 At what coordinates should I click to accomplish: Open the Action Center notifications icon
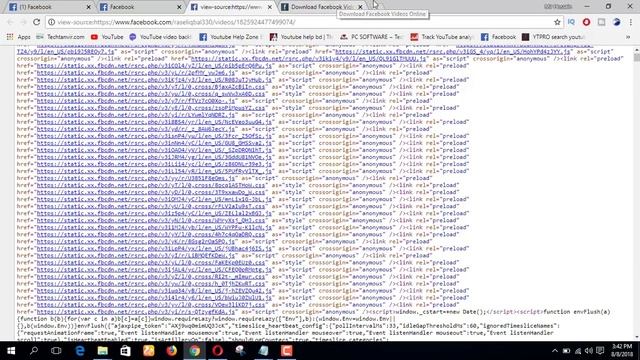600,351
